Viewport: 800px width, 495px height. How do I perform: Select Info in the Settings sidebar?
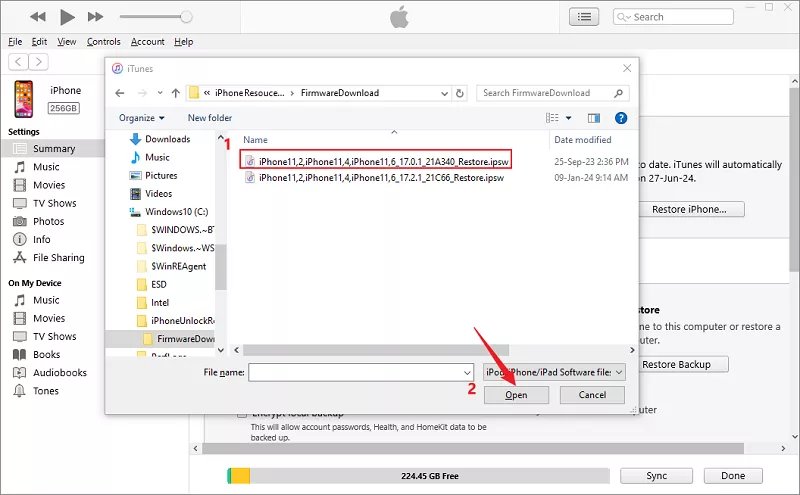point(41,239)
